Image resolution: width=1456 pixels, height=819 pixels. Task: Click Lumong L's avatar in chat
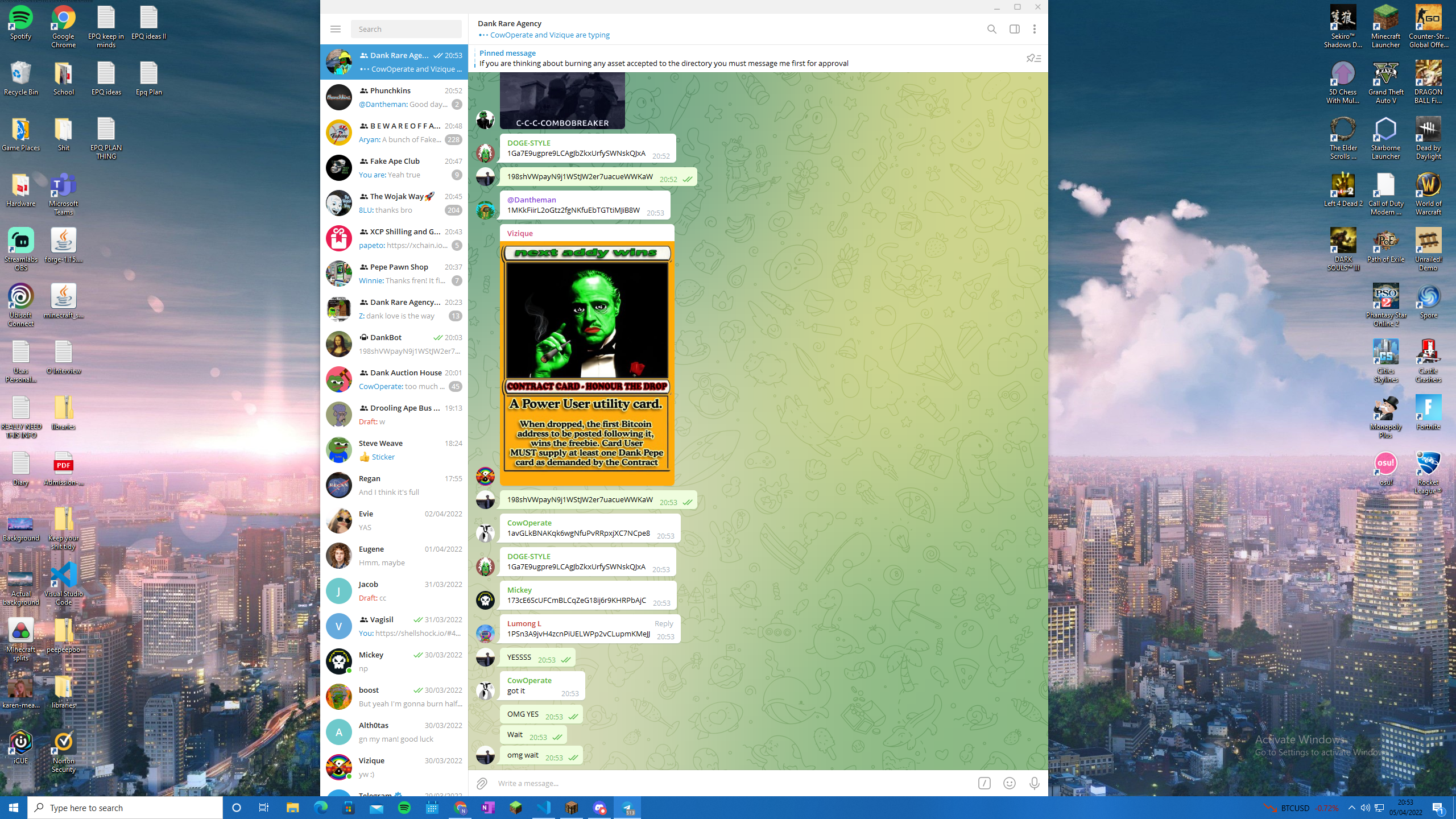485,633
